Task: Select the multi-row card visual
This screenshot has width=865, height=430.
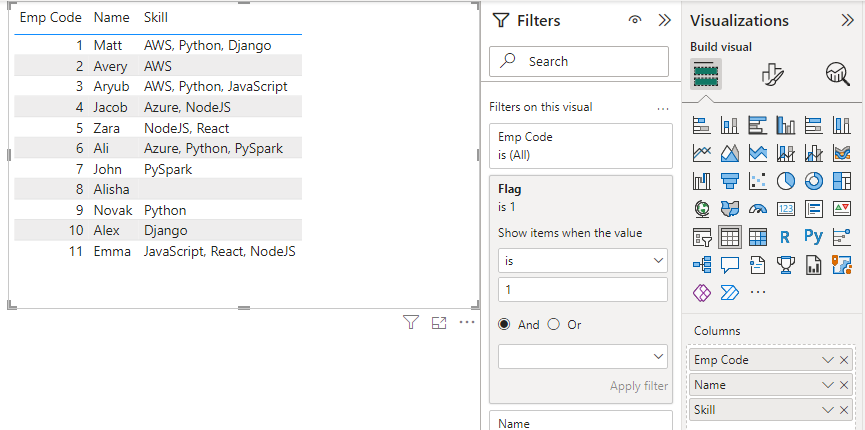Action: (814, 209)
